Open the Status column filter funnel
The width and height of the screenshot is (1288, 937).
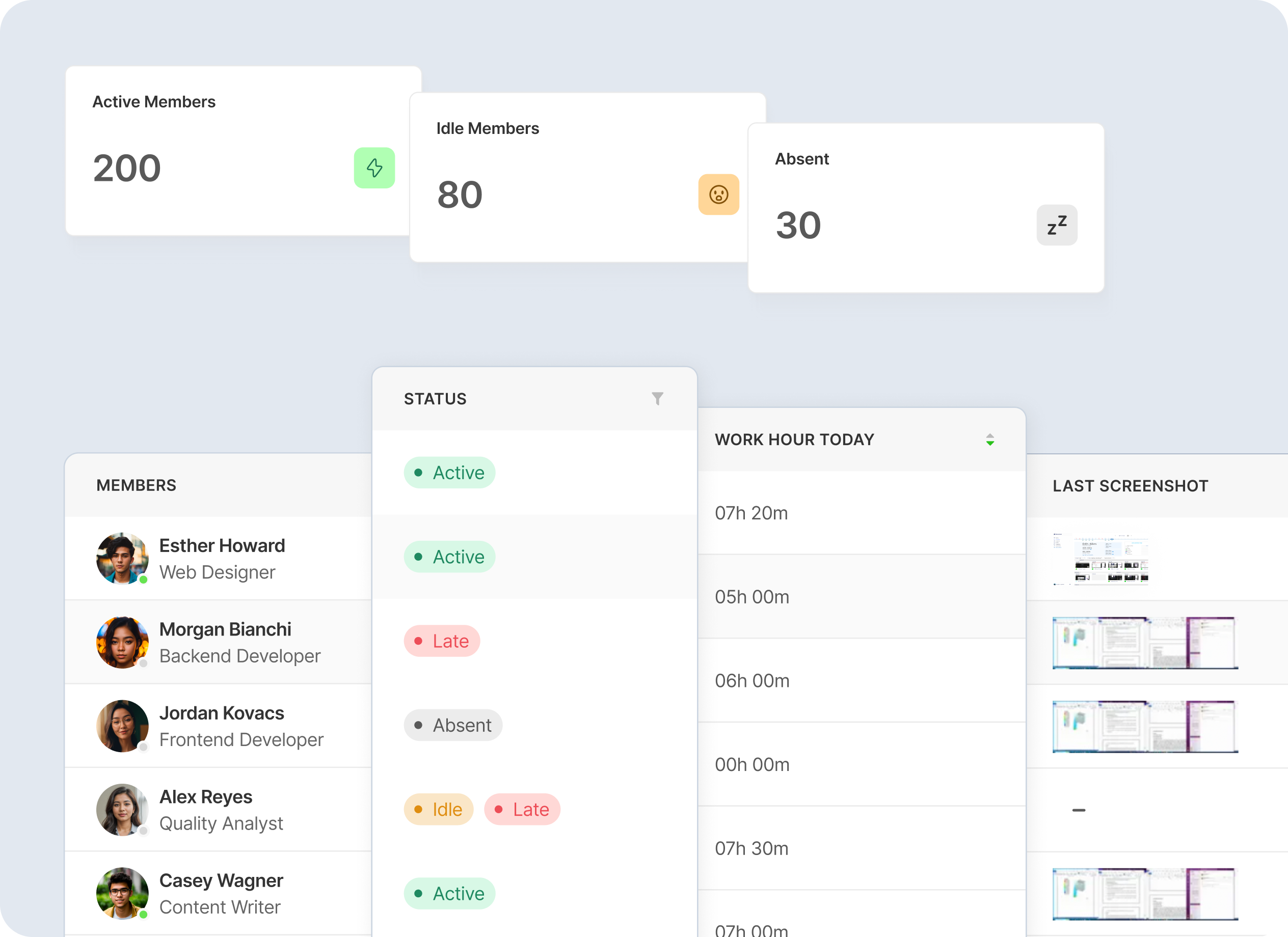657,398
